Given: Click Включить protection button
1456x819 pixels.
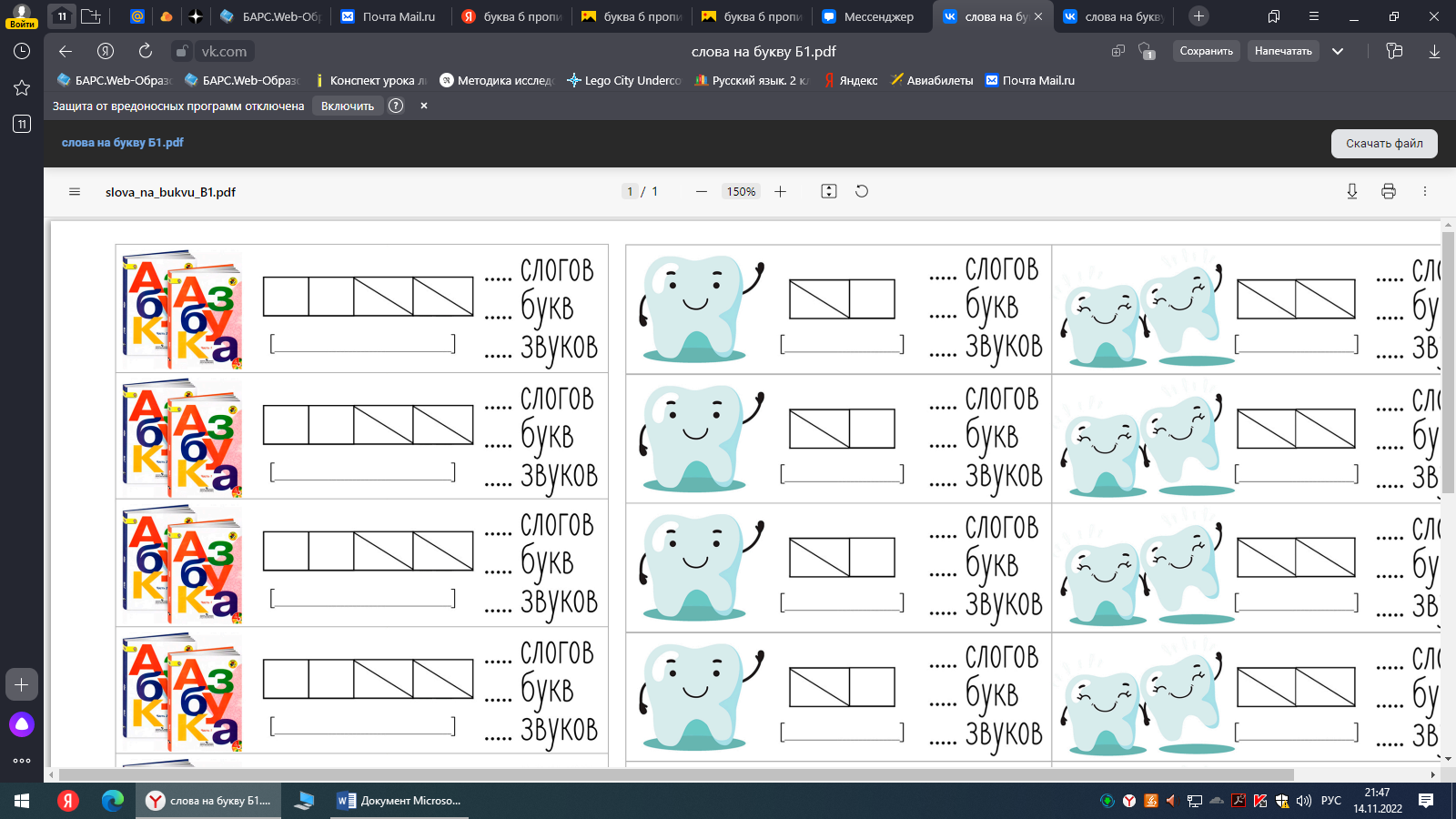Looking at the screenshot, I should [348, 106].
